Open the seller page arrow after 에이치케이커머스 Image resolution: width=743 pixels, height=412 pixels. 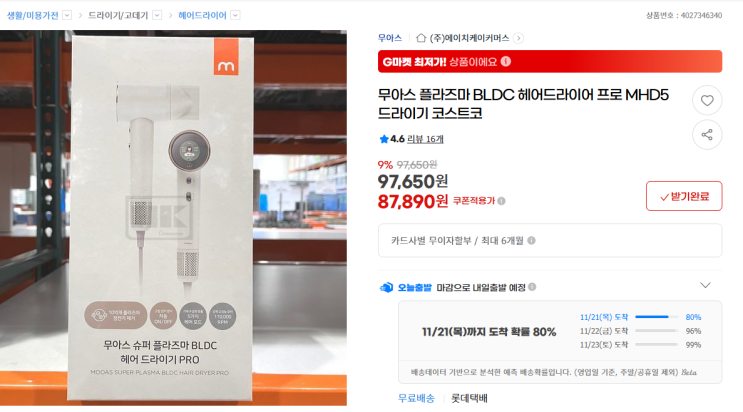(x=518, y=38)
